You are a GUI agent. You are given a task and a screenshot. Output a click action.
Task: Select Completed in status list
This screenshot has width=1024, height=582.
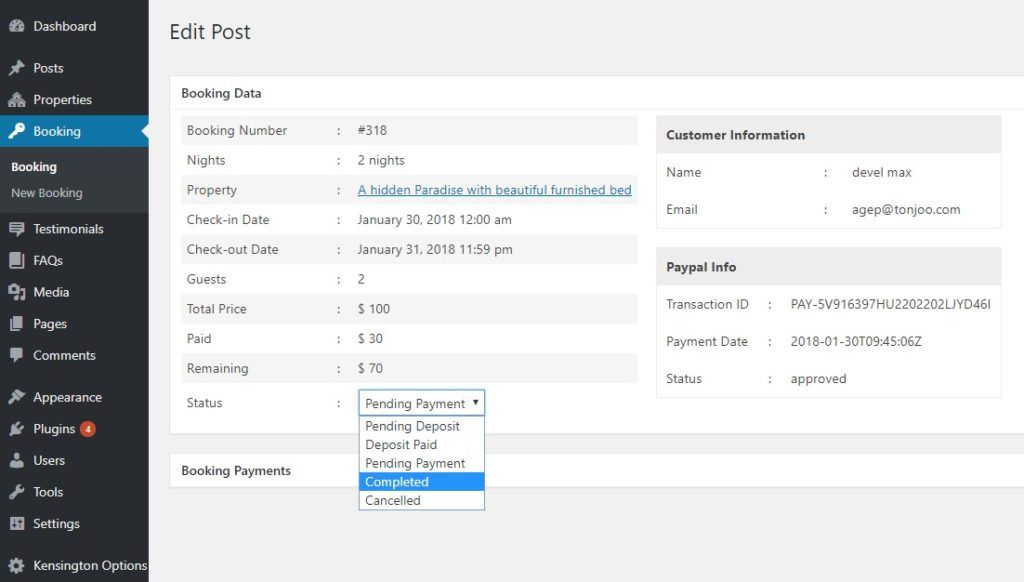point(421,482)
